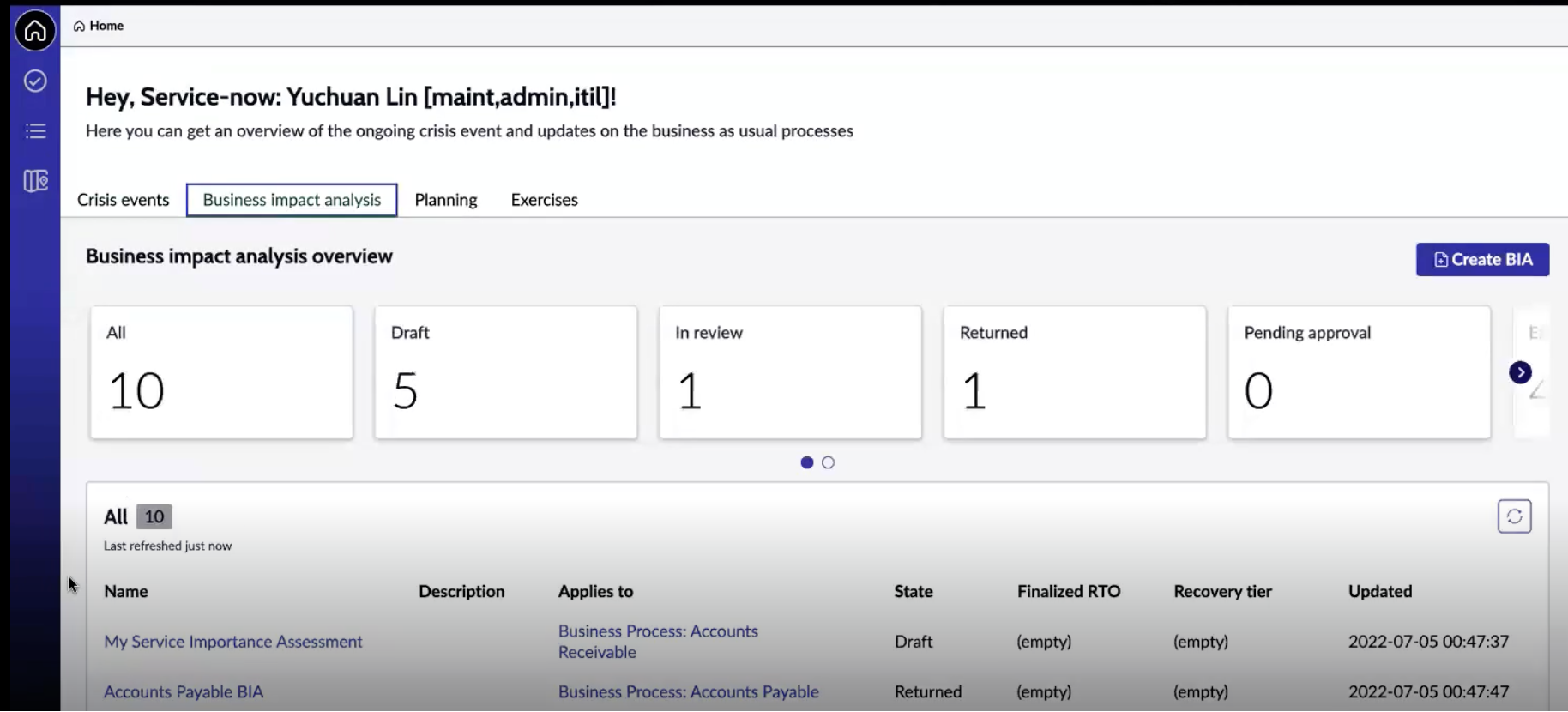Open Business Process: Accounts Receivable link

point(658,642)
